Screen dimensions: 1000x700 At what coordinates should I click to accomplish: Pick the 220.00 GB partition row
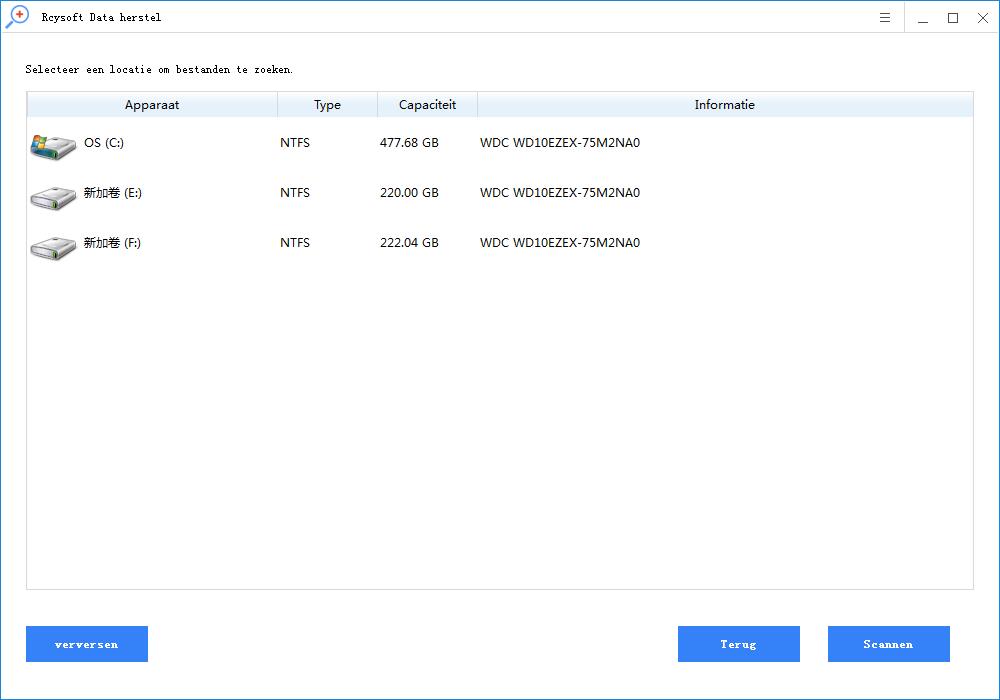click(x=409, y=193)
